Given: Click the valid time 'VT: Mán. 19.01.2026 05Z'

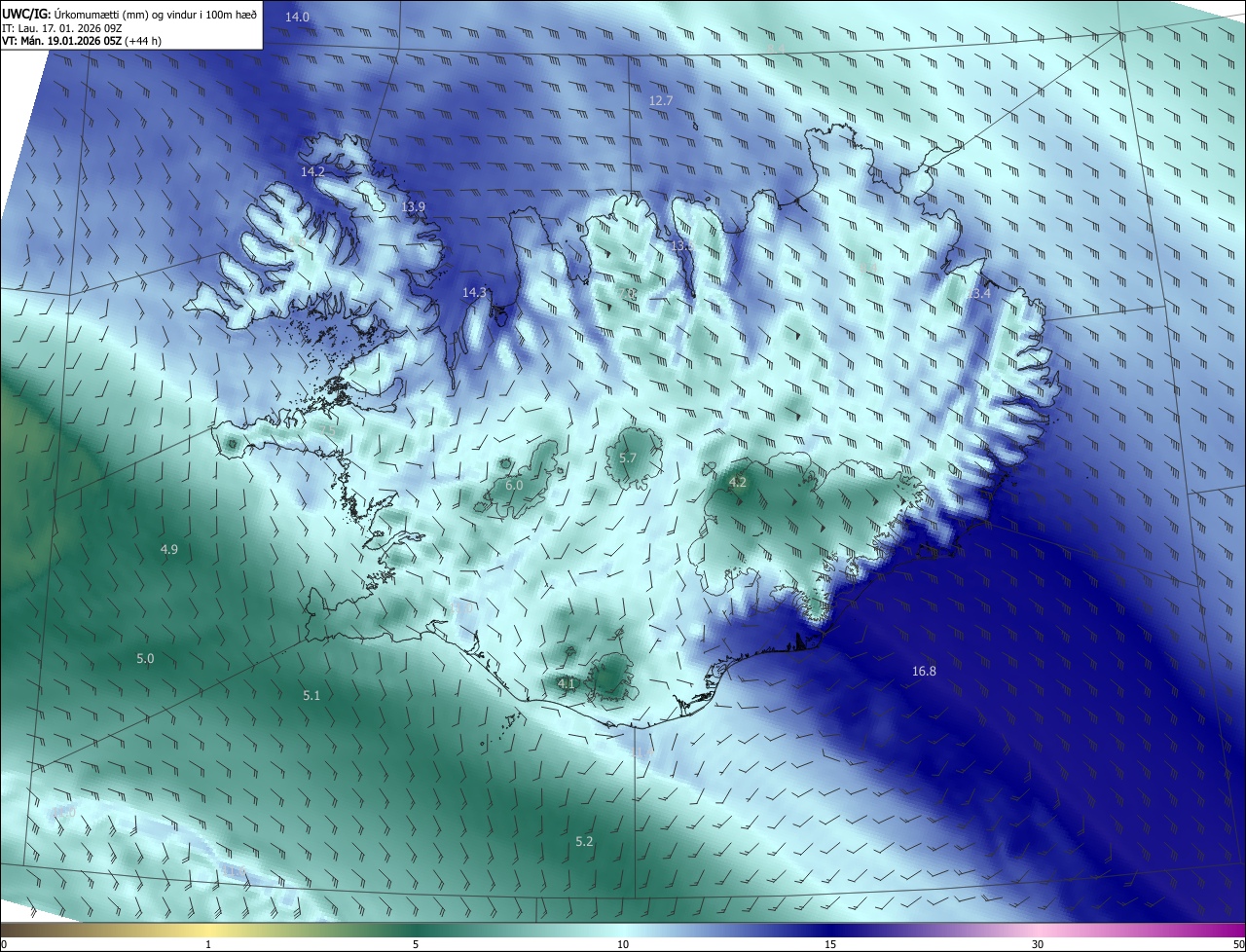Looking at the screenshot, I should click(63, 41).
